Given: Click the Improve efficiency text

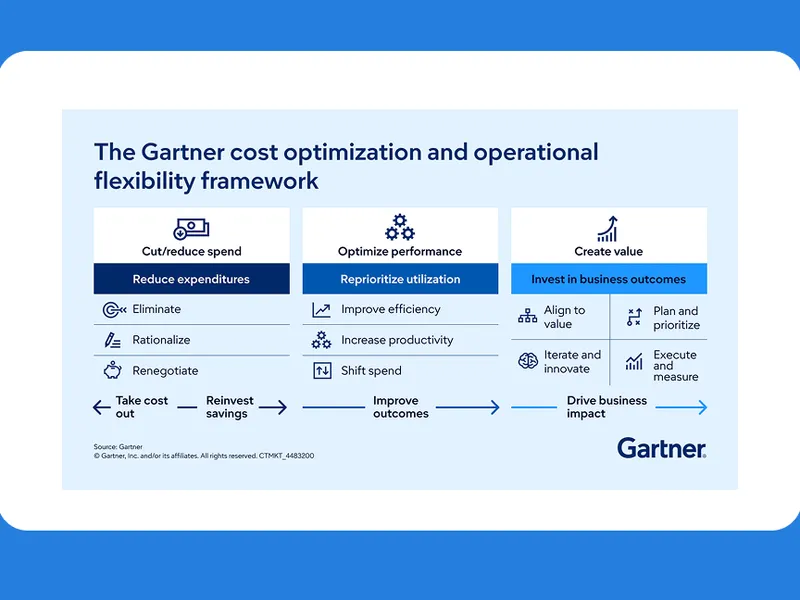Looking at the screenshot, I should (391, 309).
